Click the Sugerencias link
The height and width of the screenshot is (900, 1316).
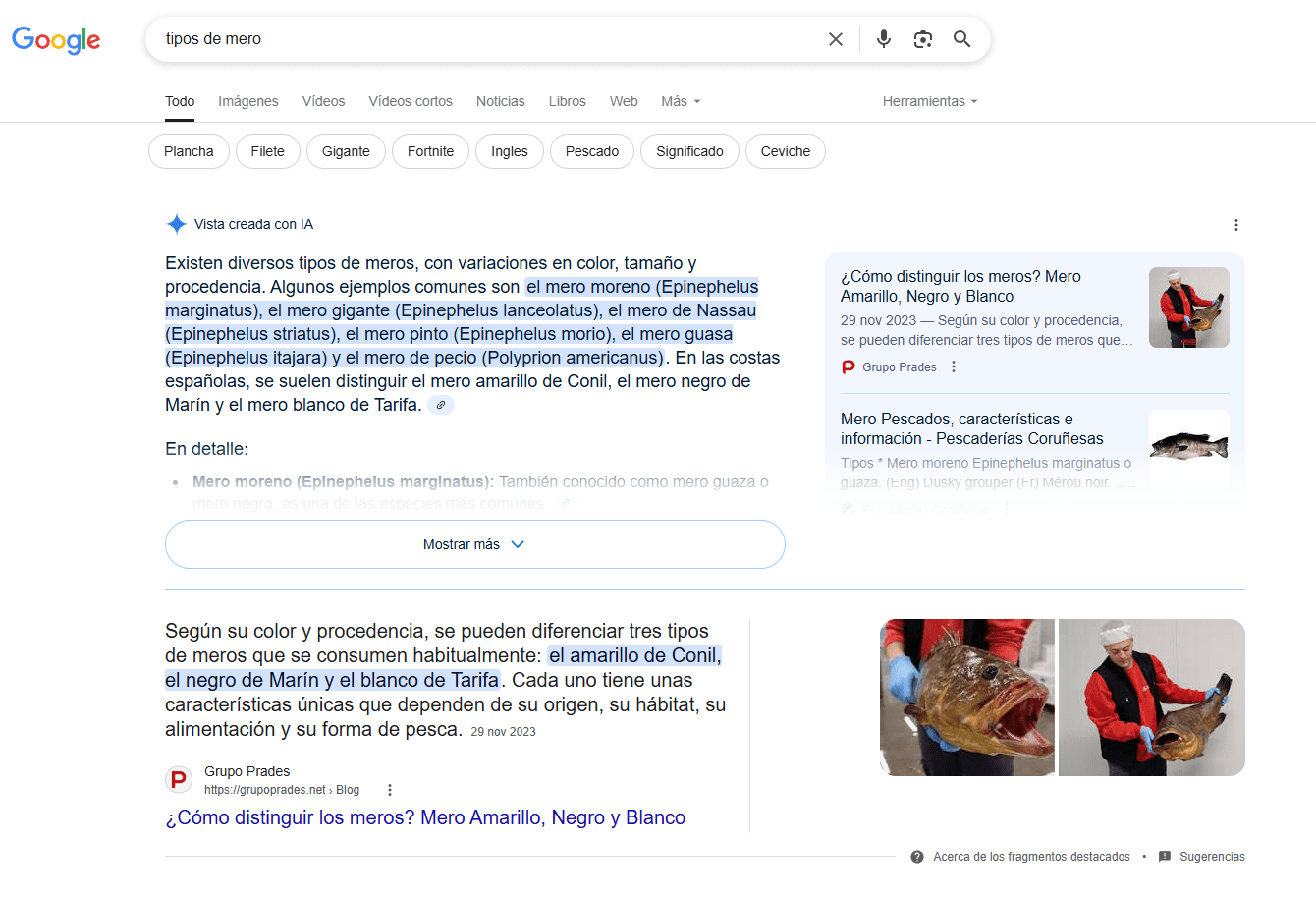point(1212,857)
